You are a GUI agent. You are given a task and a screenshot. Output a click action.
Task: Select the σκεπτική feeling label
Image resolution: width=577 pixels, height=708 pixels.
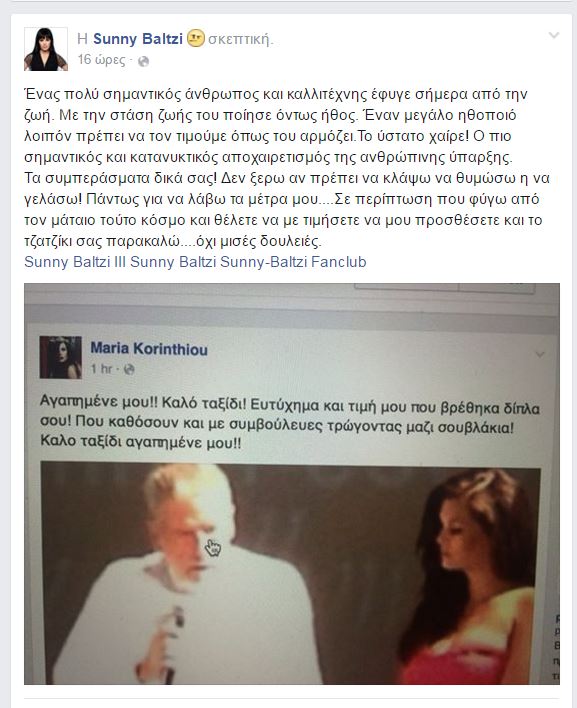(241, 39)
